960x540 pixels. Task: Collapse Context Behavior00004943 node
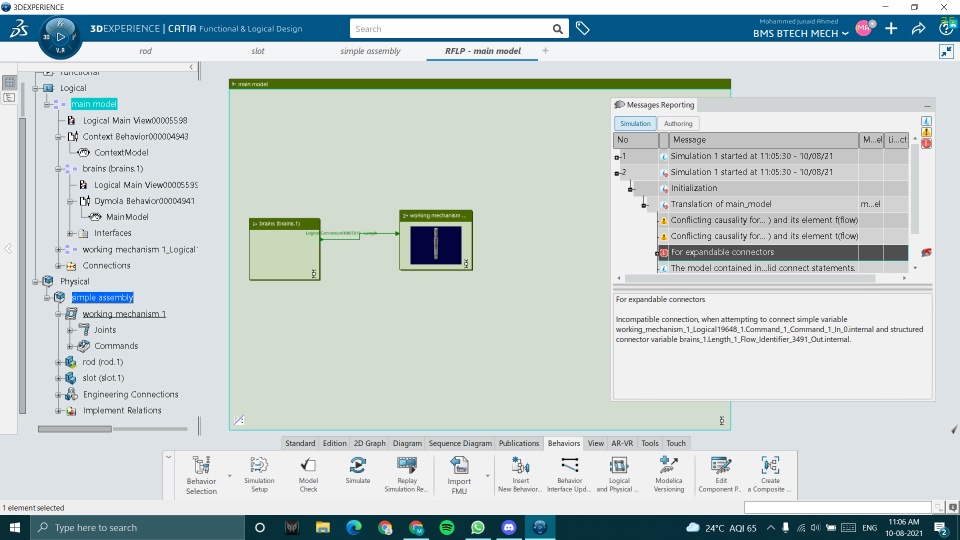[x=59, y=137]
